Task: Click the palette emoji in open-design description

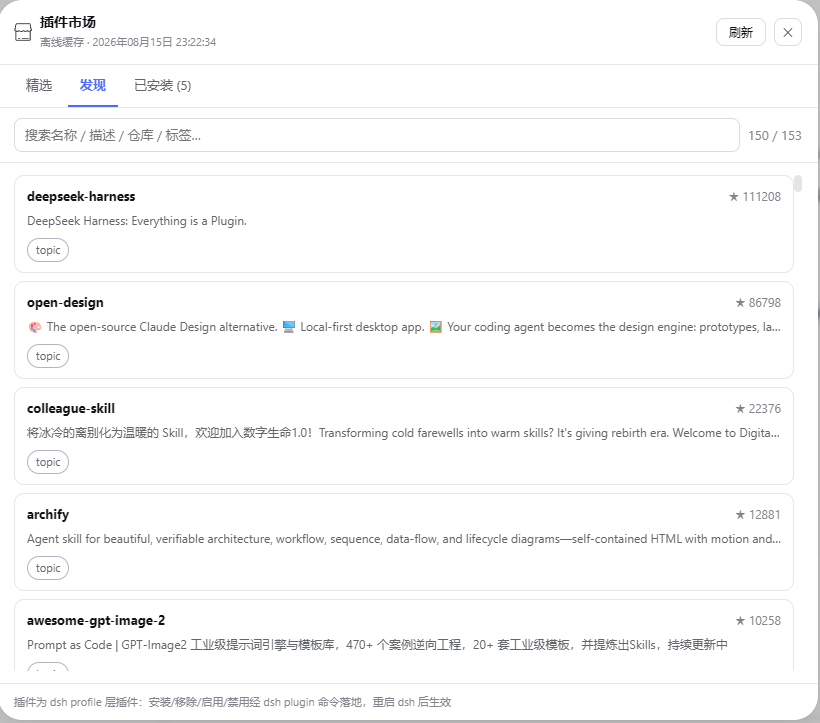Action: pyautogui.click(x=35, y=327)
